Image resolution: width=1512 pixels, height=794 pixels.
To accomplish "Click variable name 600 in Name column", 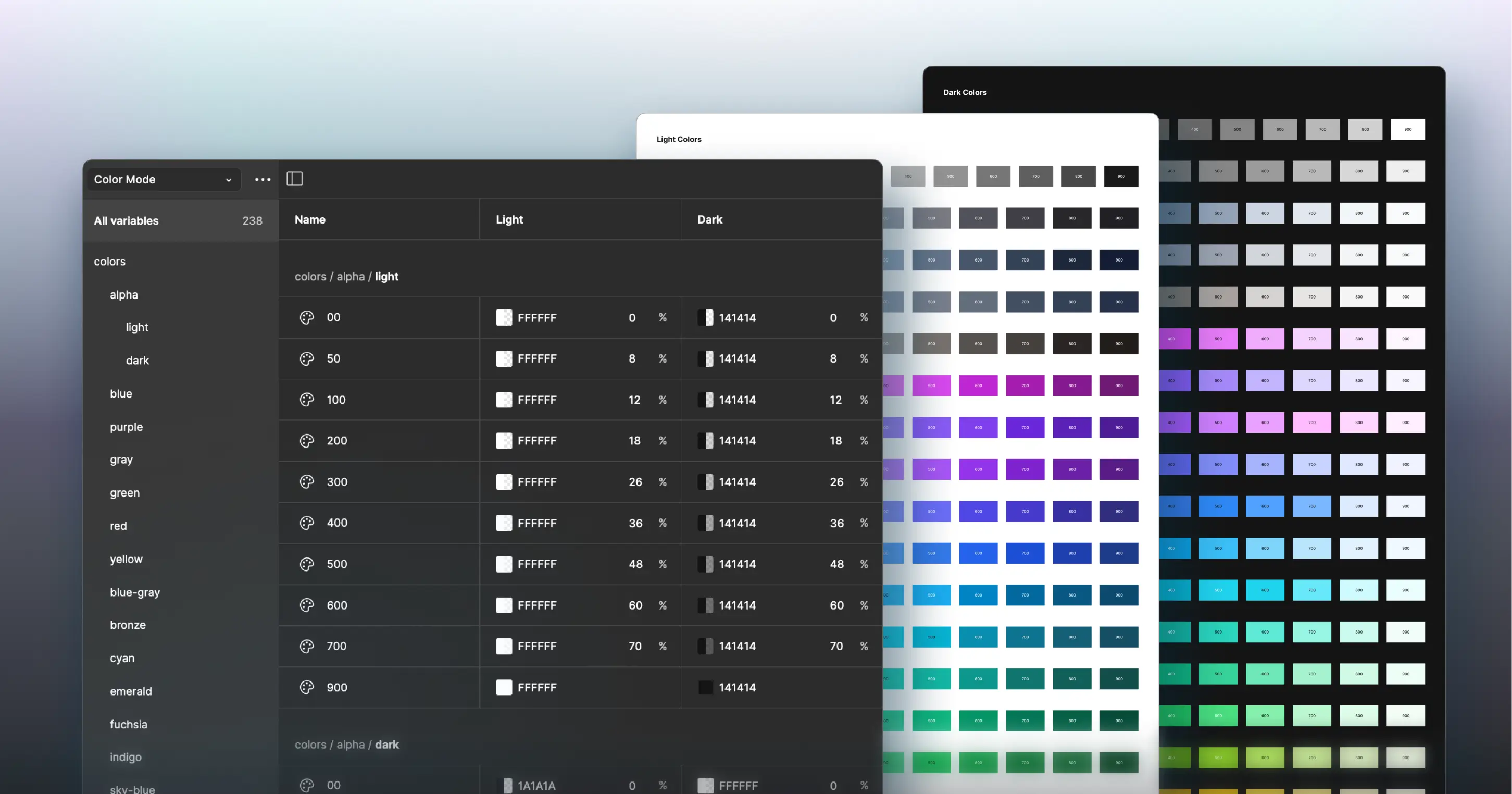I will pos(337,605).
